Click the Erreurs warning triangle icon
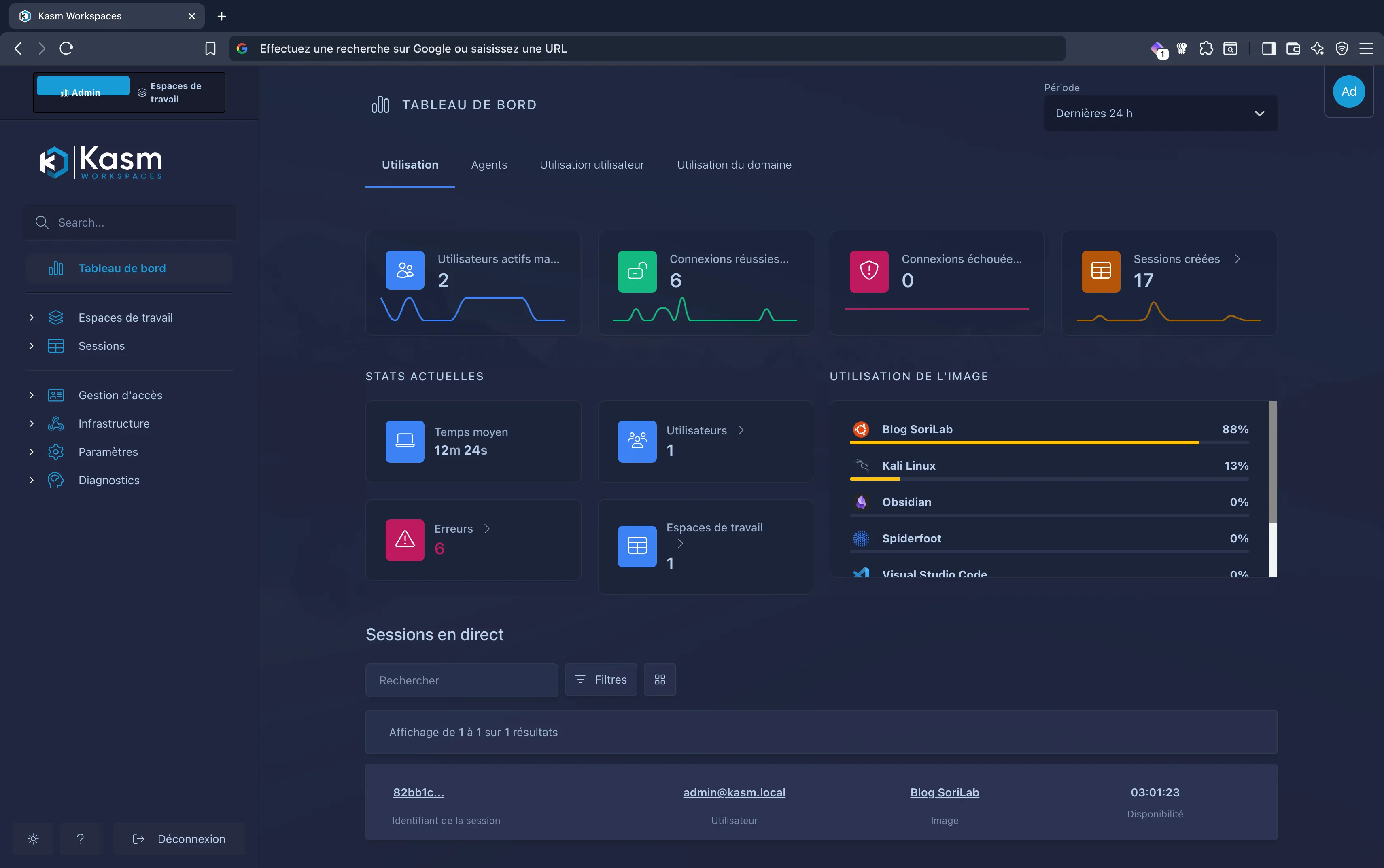The image size is (1384, 868). (405, 540)
